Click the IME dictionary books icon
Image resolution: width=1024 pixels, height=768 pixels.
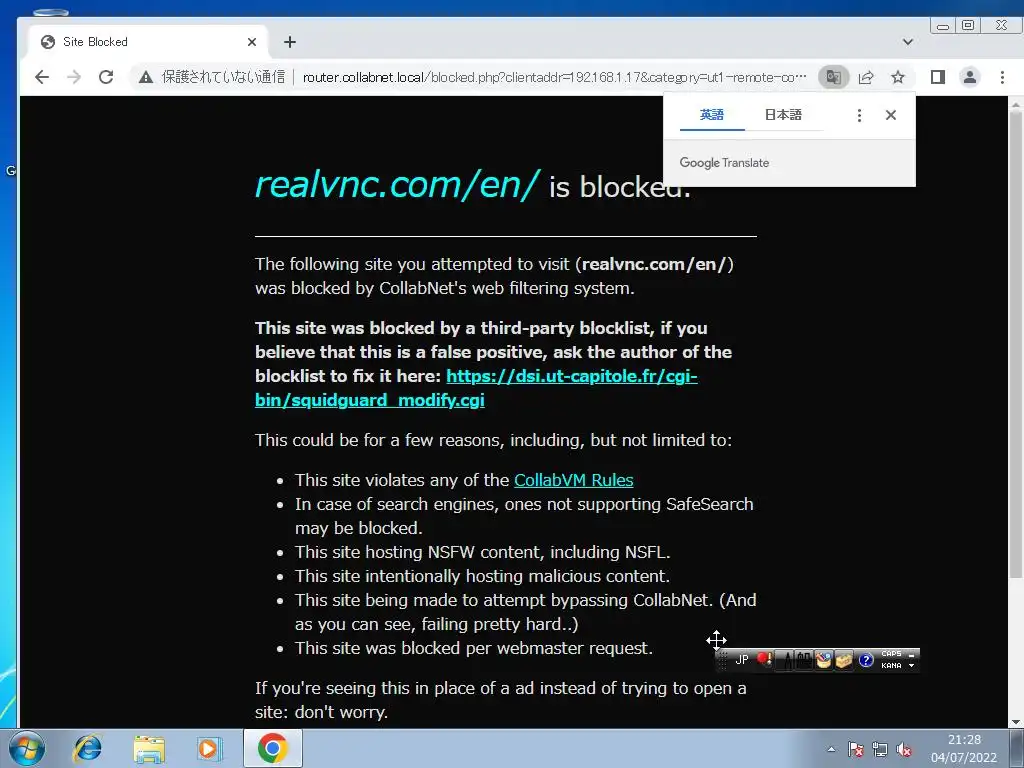[803, 660]
